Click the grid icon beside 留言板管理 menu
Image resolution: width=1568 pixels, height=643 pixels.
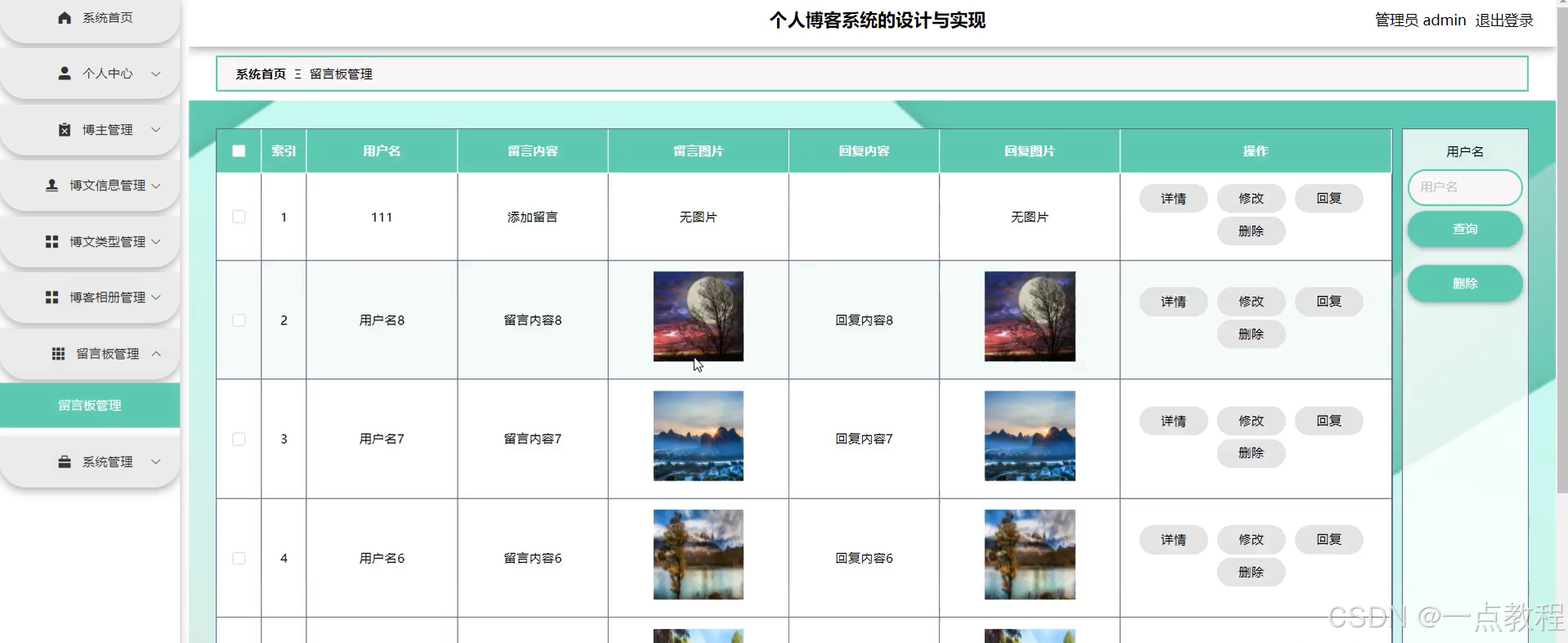(58, 354)
